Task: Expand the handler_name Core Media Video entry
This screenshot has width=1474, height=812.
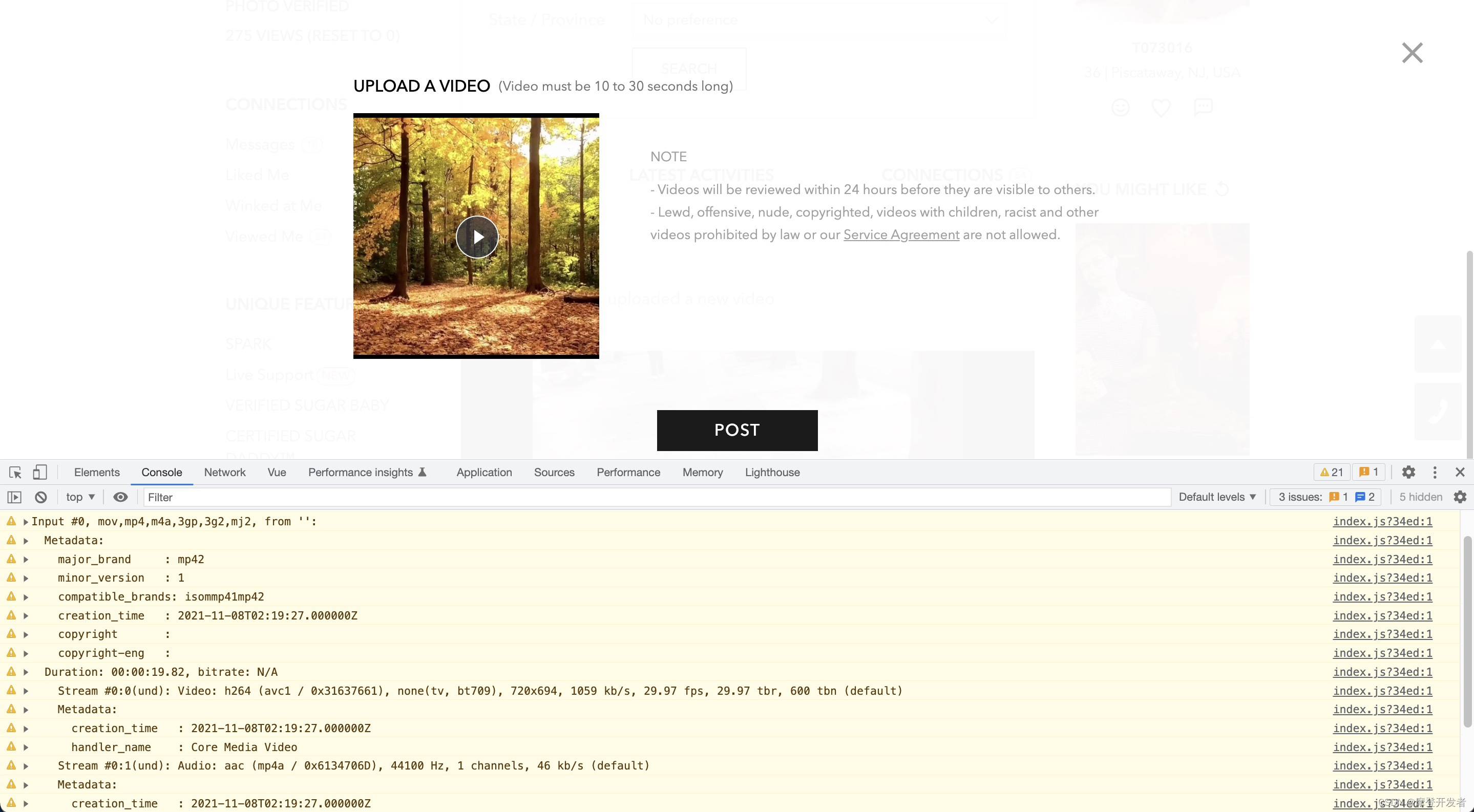Action: click(x=25, y=747)
